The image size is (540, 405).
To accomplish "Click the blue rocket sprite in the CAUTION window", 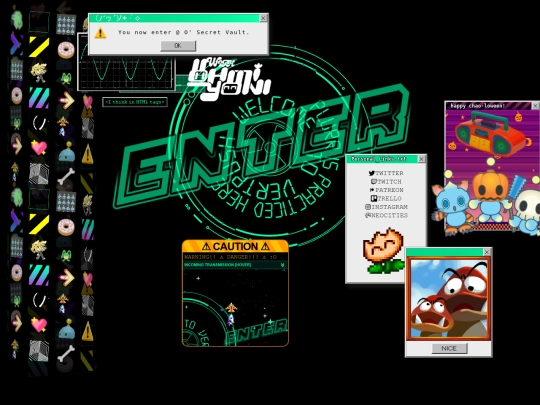I will tap(231, 320).
